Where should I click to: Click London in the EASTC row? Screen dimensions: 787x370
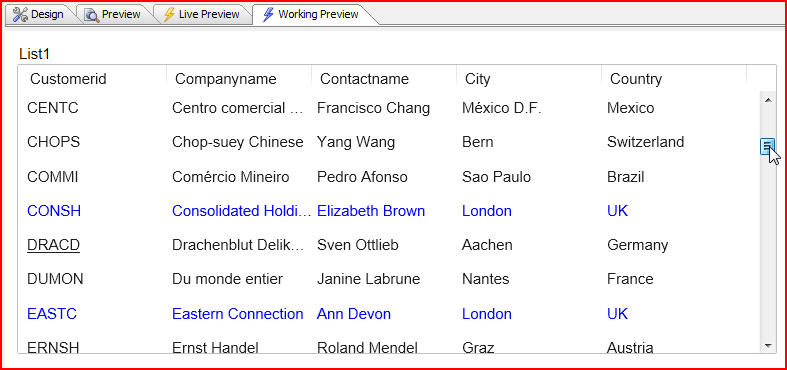pos(486,314)
